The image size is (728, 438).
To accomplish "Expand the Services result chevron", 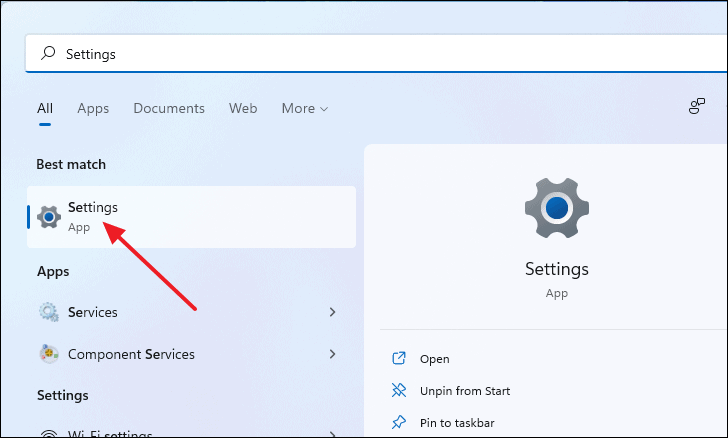I will [332, 312].
